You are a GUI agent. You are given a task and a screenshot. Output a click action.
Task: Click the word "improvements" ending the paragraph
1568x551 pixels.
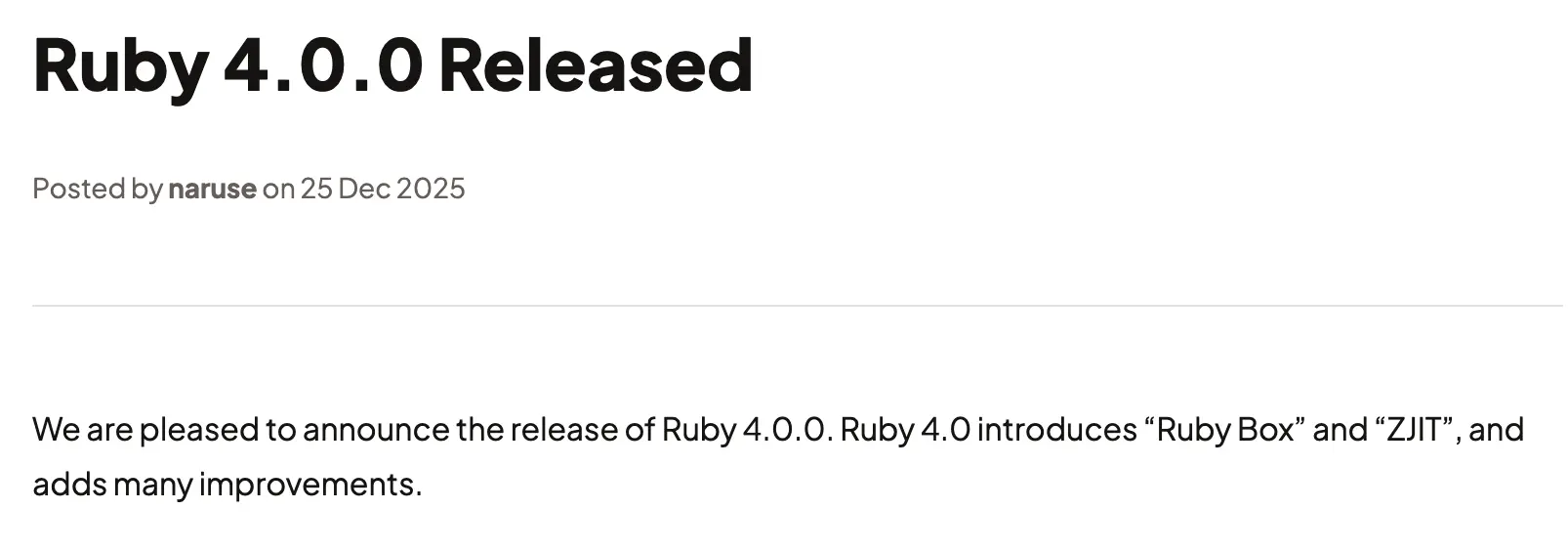coord(309,485)
